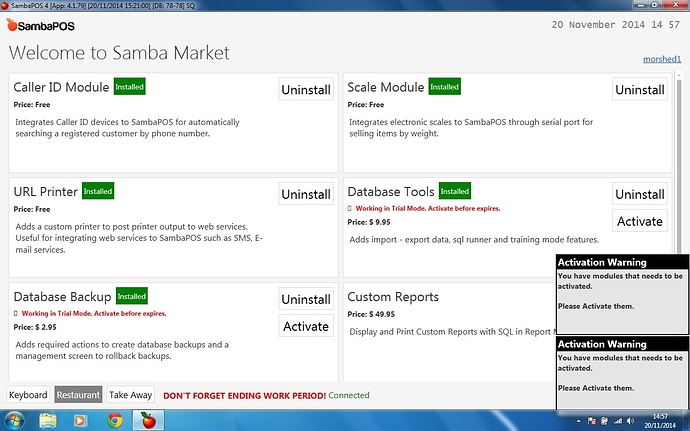690x431 pixels.
Task: Click the 'Price: $ 9.95' text
Action: (369, 222)
